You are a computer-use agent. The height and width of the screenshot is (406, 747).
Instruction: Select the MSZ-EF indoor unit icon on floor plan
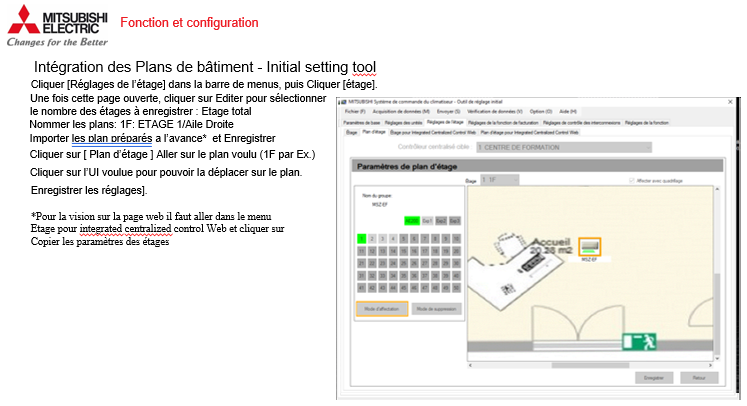589,246
